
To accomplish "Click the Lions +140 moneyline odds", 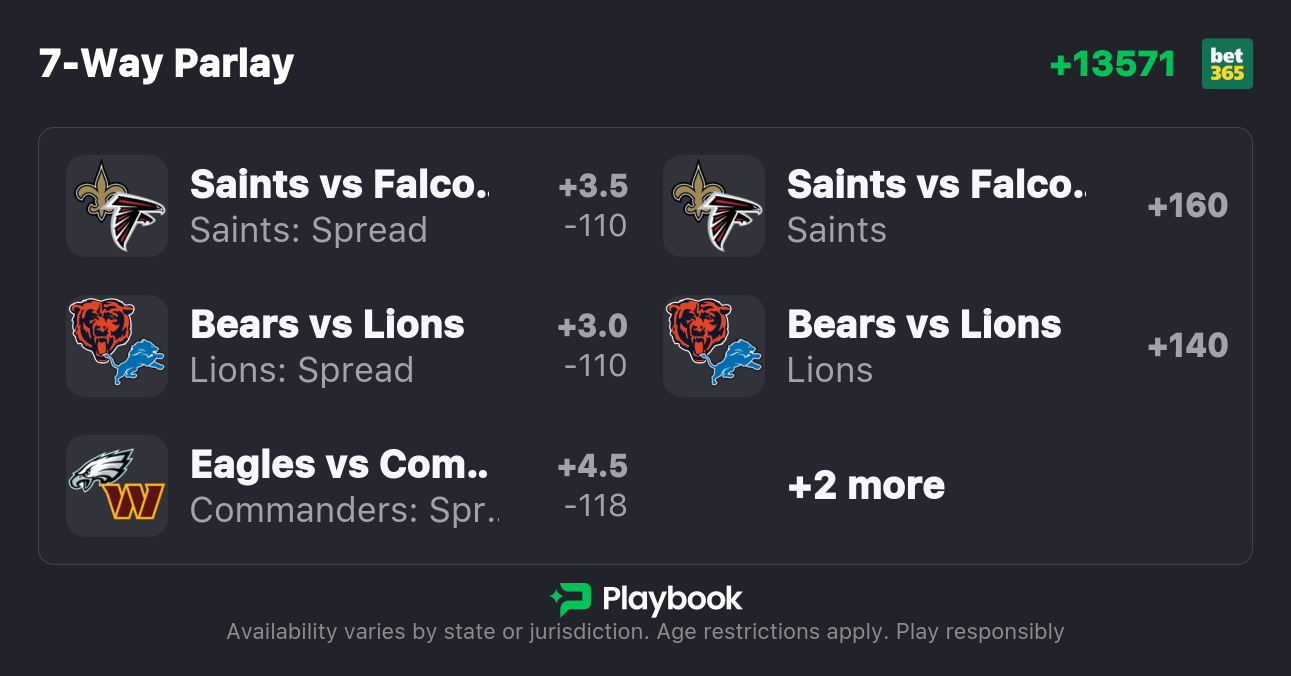I will (x=1187, y=346).
